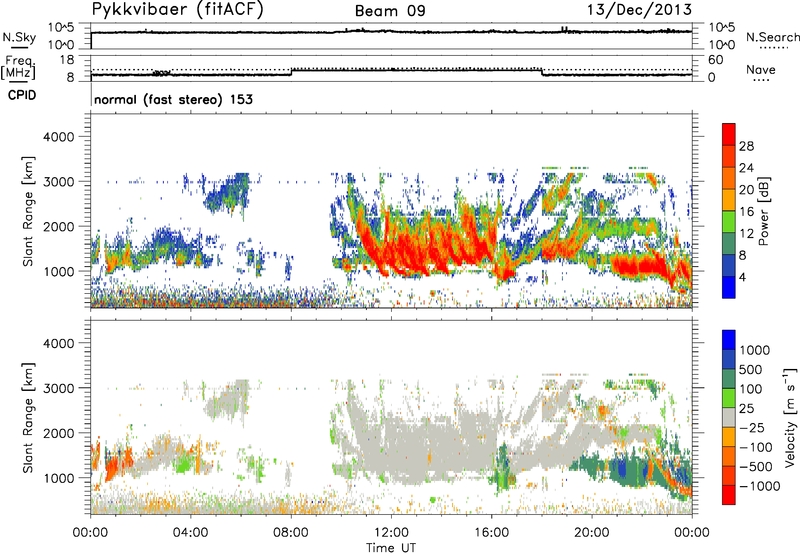Pick the light green 12–16 dB colorbar segment
The width and height of the screenshot is (800, 554).
729,221
